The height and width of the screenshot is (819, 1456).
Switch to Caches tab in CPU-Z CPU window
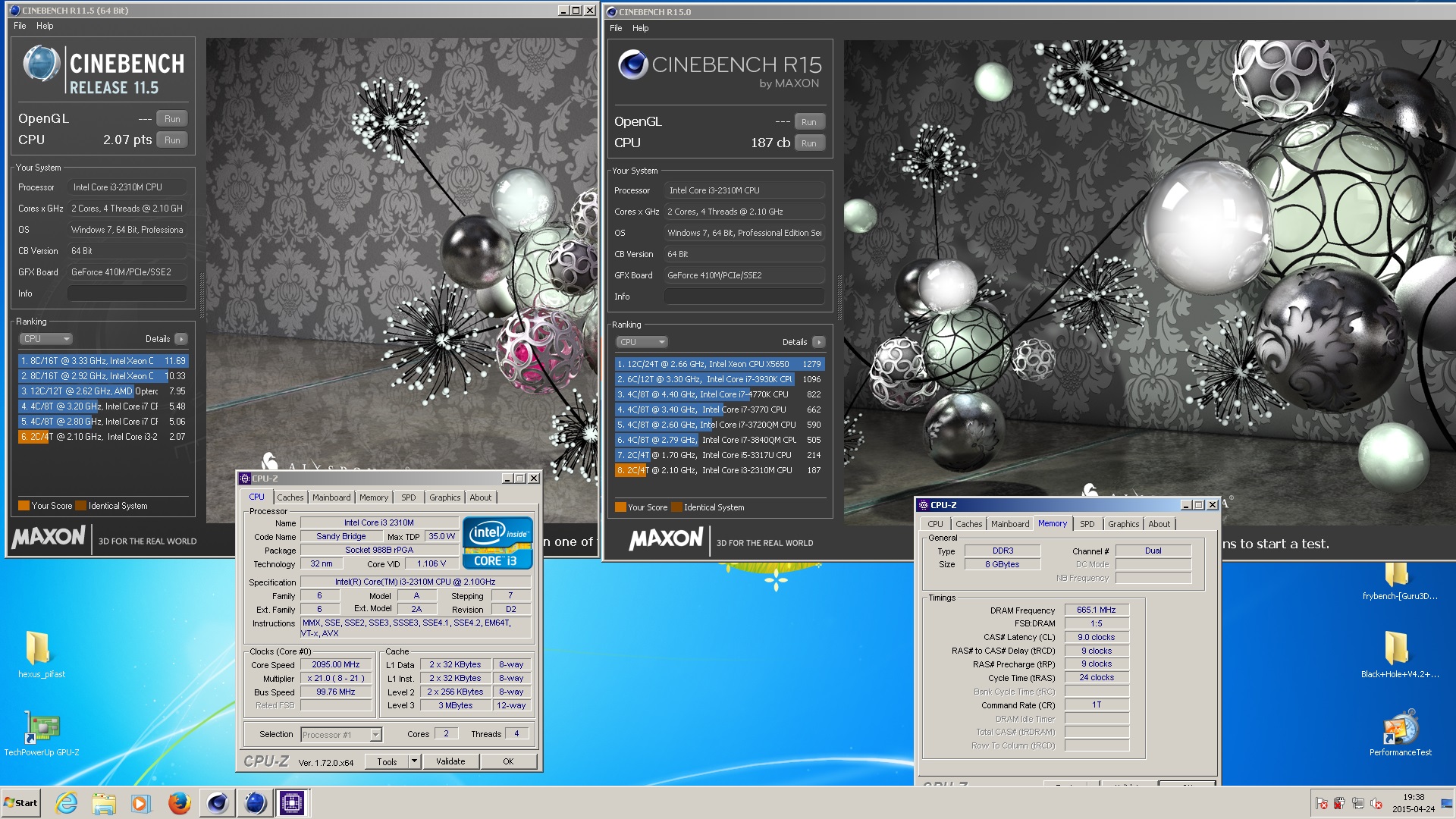[x=290, y=497]
